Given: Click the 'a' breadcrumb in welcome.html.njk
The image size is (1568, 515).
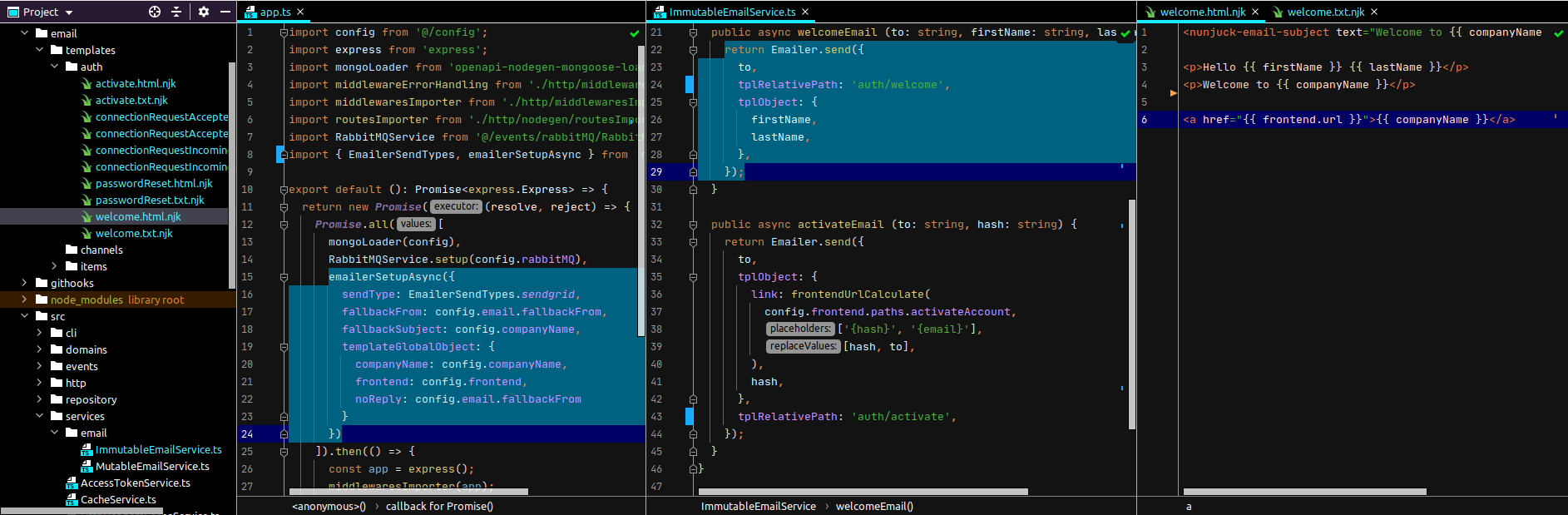Looking at the screenshot, I should [1189, 506].
